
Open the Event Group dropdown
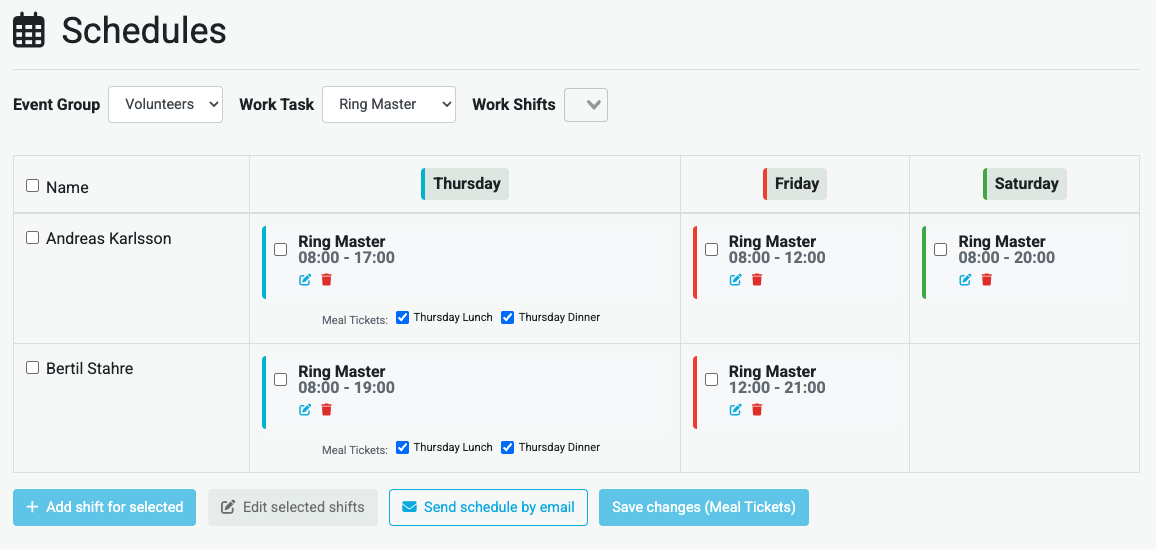pyautogui.click(x=165, y=104)
